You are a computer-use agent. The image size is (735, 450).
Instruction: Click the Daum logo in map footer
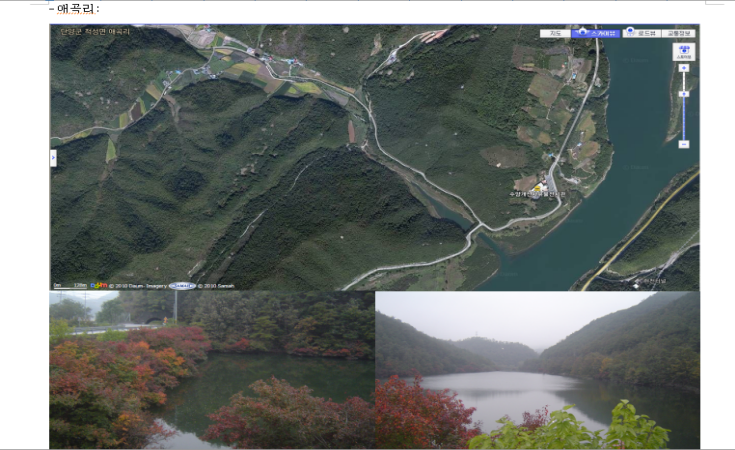click(99, 286)
